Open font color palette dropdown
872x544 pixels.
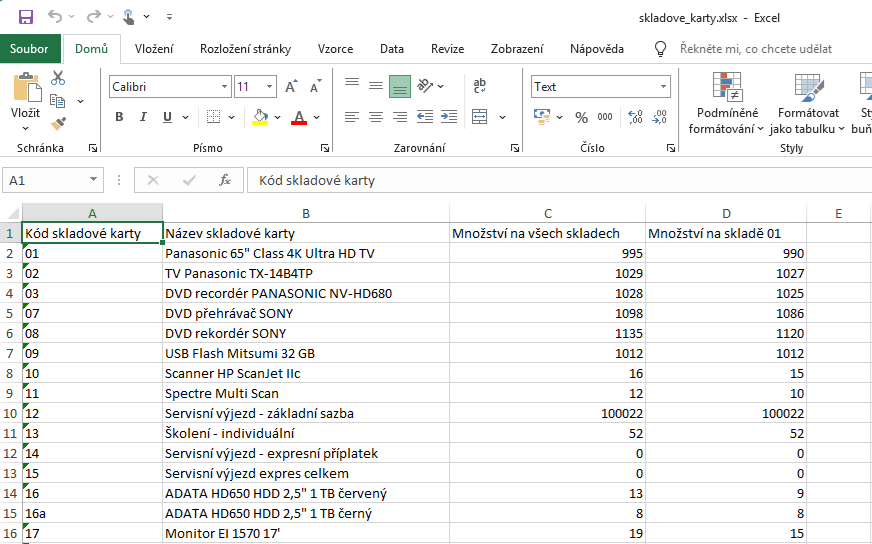[x=316, y=117]
